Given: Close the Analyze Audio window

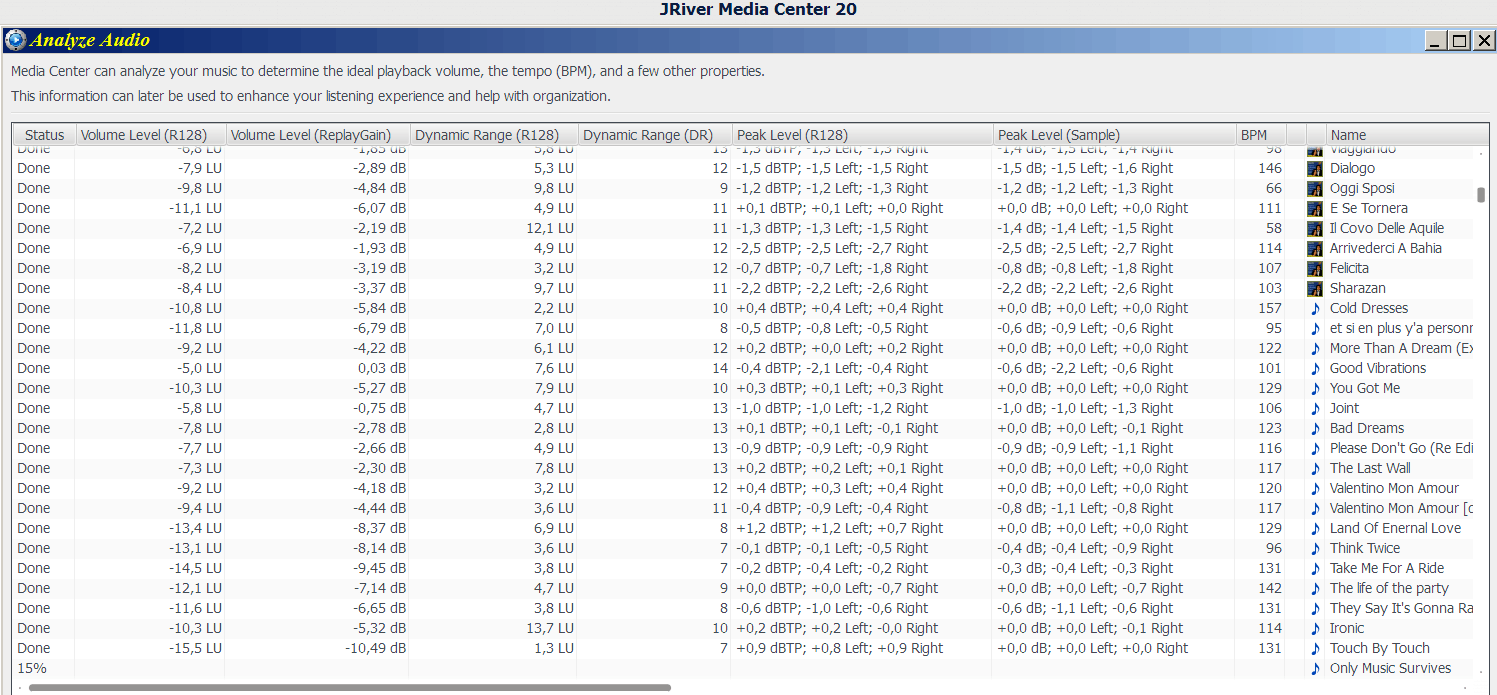Looking at the screenshot, I should tap(1484, 41).
